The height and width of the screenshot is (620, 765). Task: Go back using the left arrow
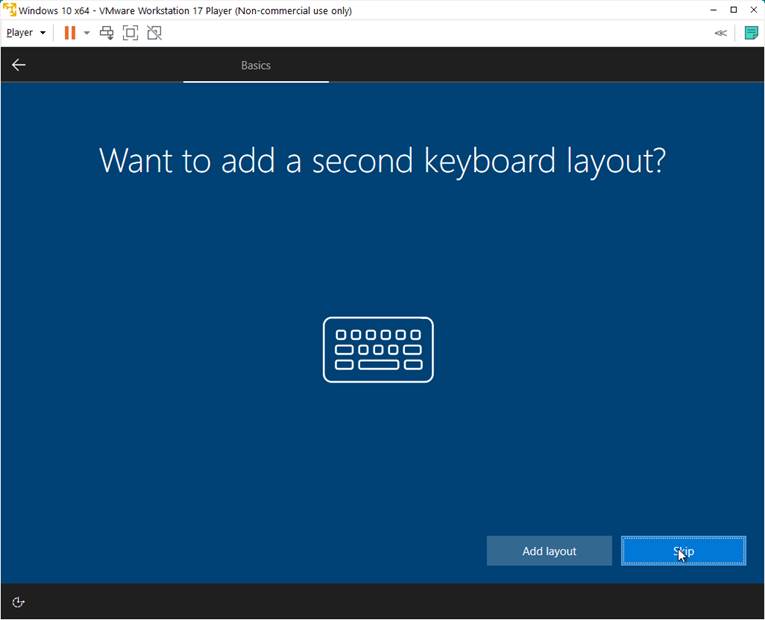click(x=18, y=65)
